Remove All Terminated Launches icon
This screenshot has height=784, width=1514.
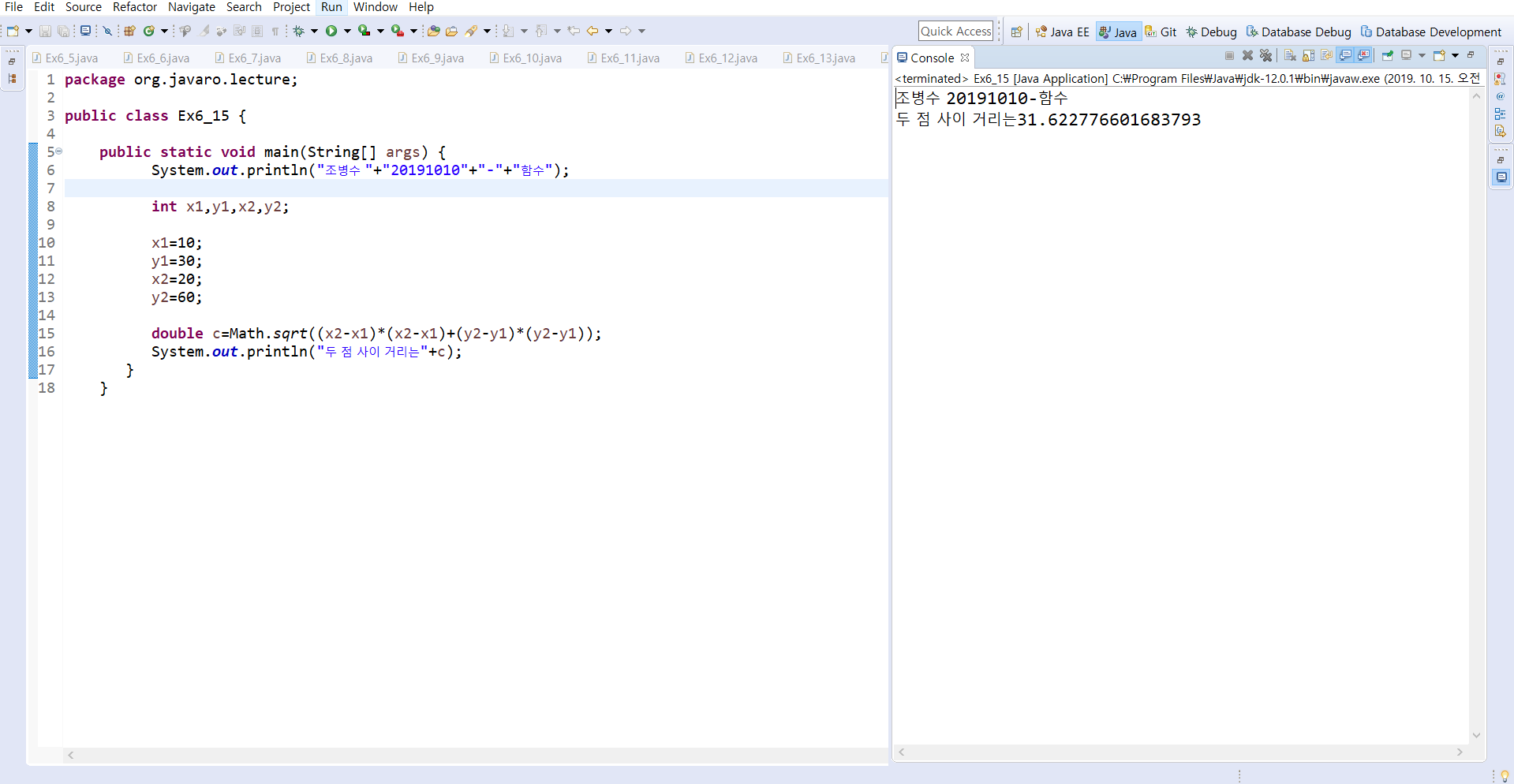pyautogui.click(x=1265, y=55)
